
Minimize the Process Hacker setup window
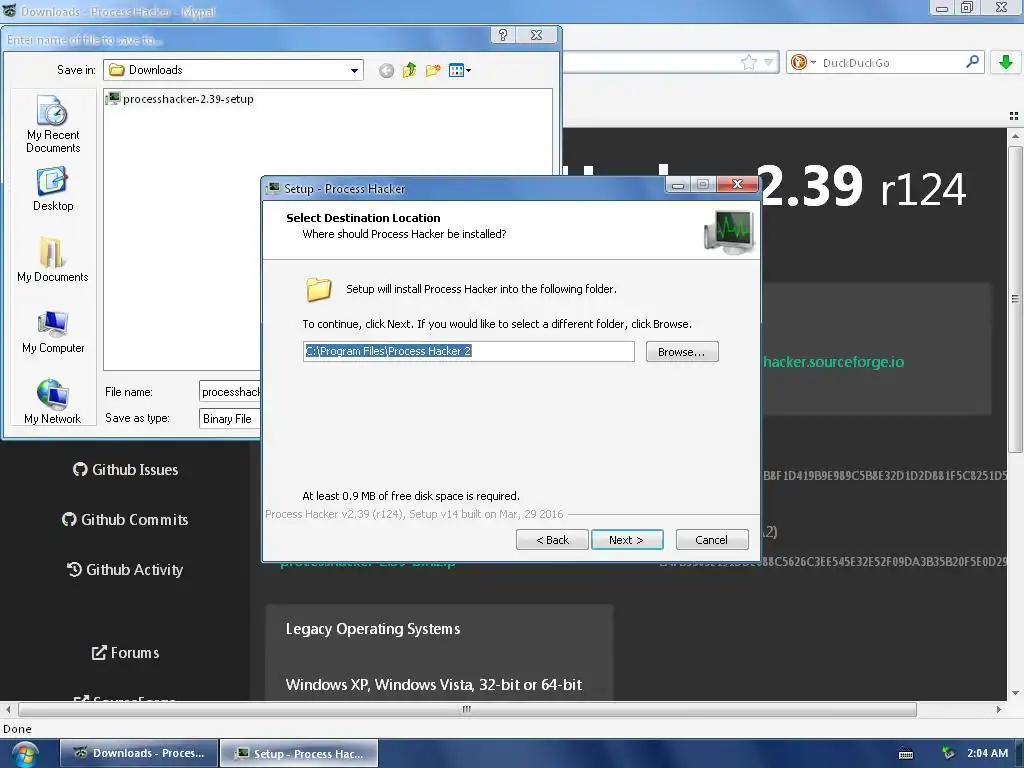tap(678, 185)
